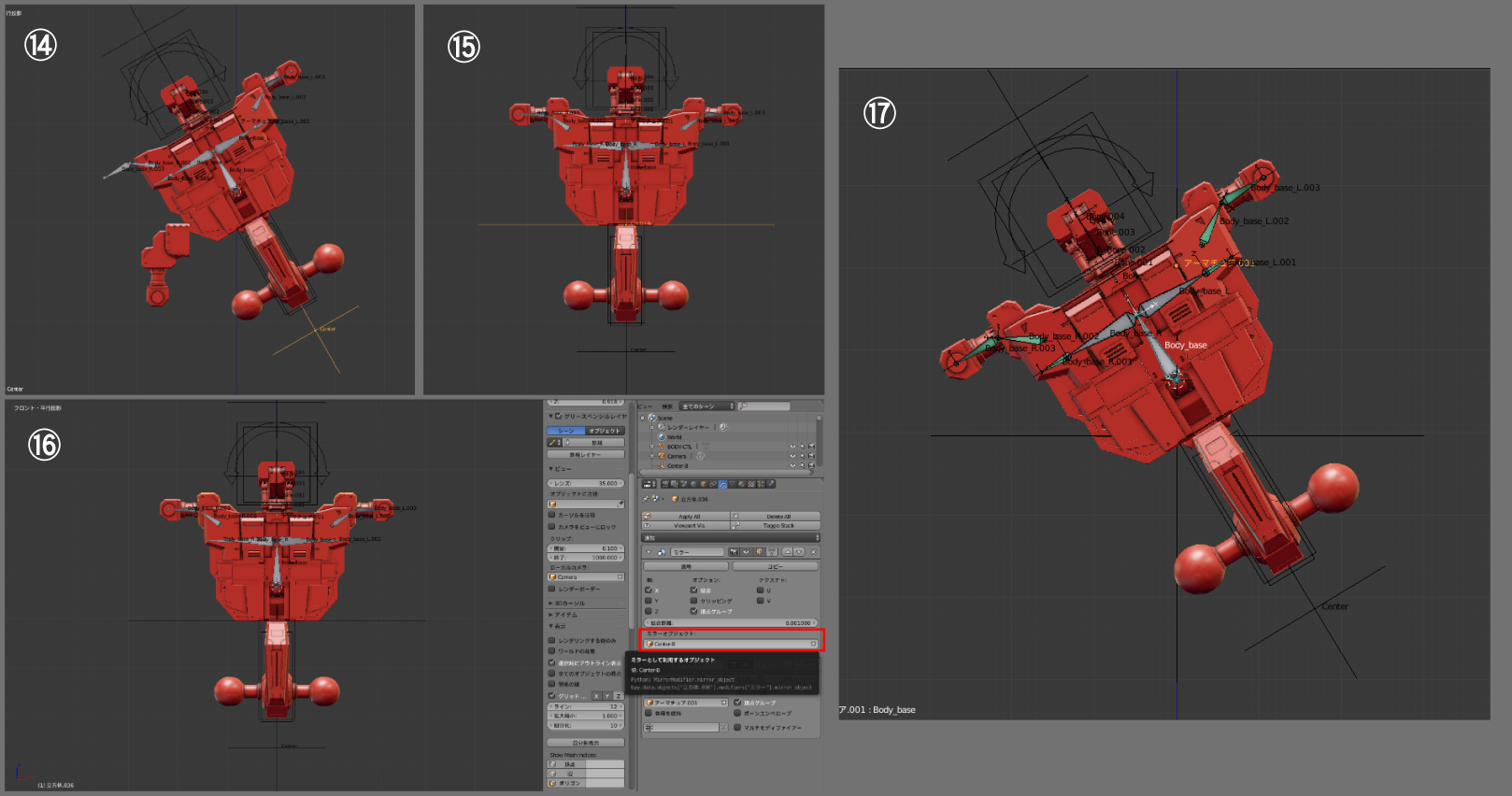Select the grease pencil draw tool icon

click(x=553, y=443)
